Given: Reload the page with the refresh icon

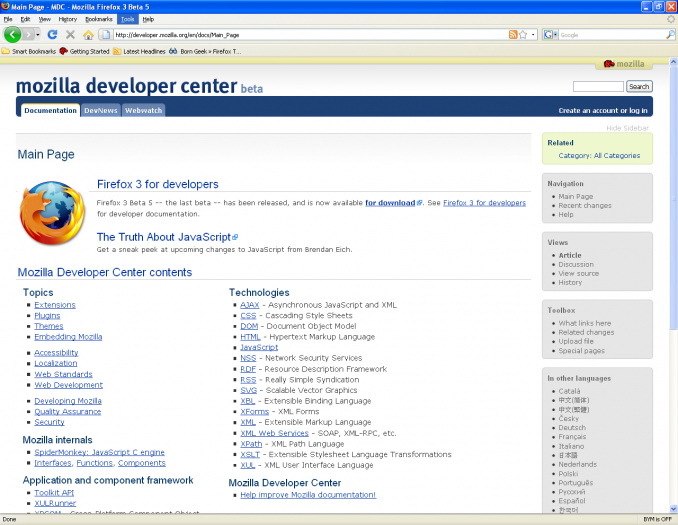Looking at the screenshot, I should point(52,35).
